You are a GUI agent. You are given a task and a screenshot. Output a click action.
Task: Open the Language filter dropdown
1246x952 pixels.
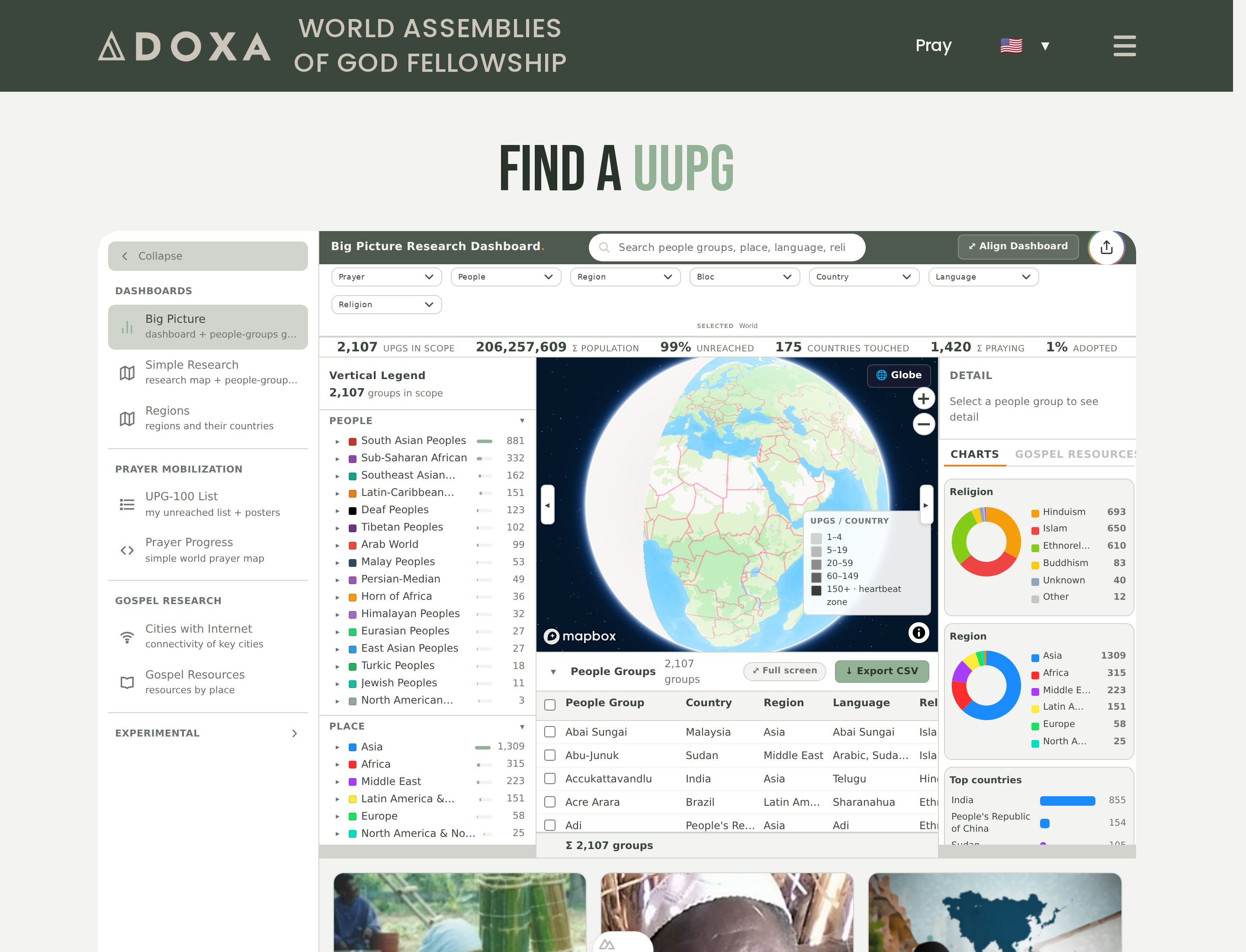click(983, 277)
